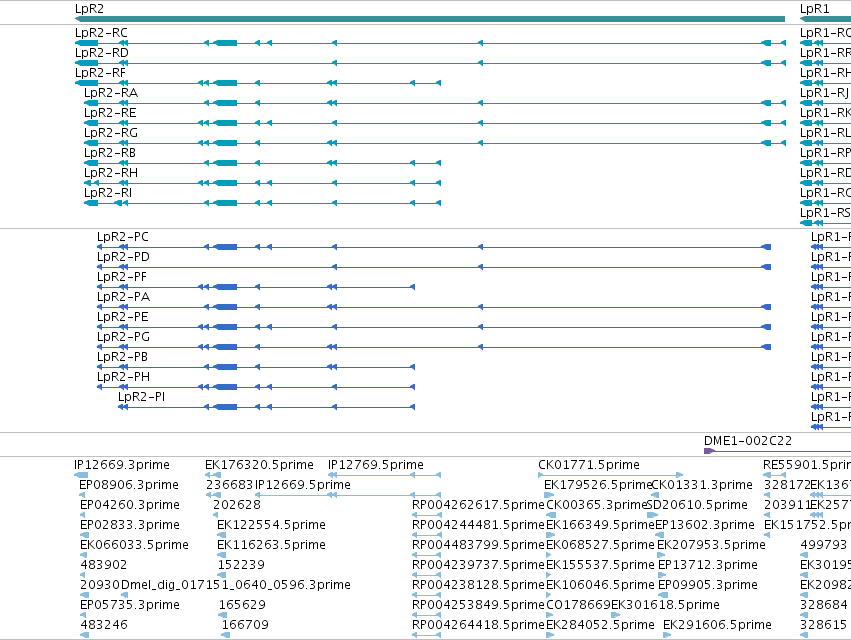
Task: Open the RP004262617.5prime feature
Action: [427, 515]
